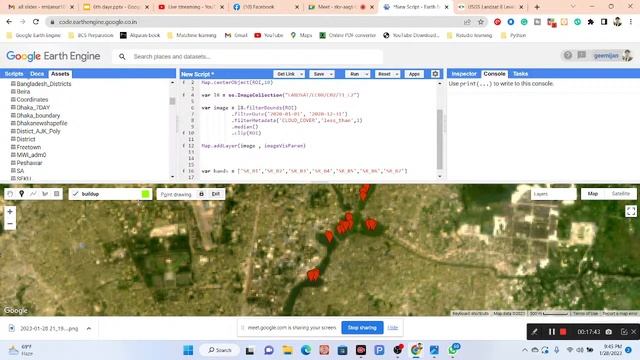Image resolution: width=640 pixels, height=360 pixels.
Task: Switch map to Satellite view
Action: pos(620,193)
